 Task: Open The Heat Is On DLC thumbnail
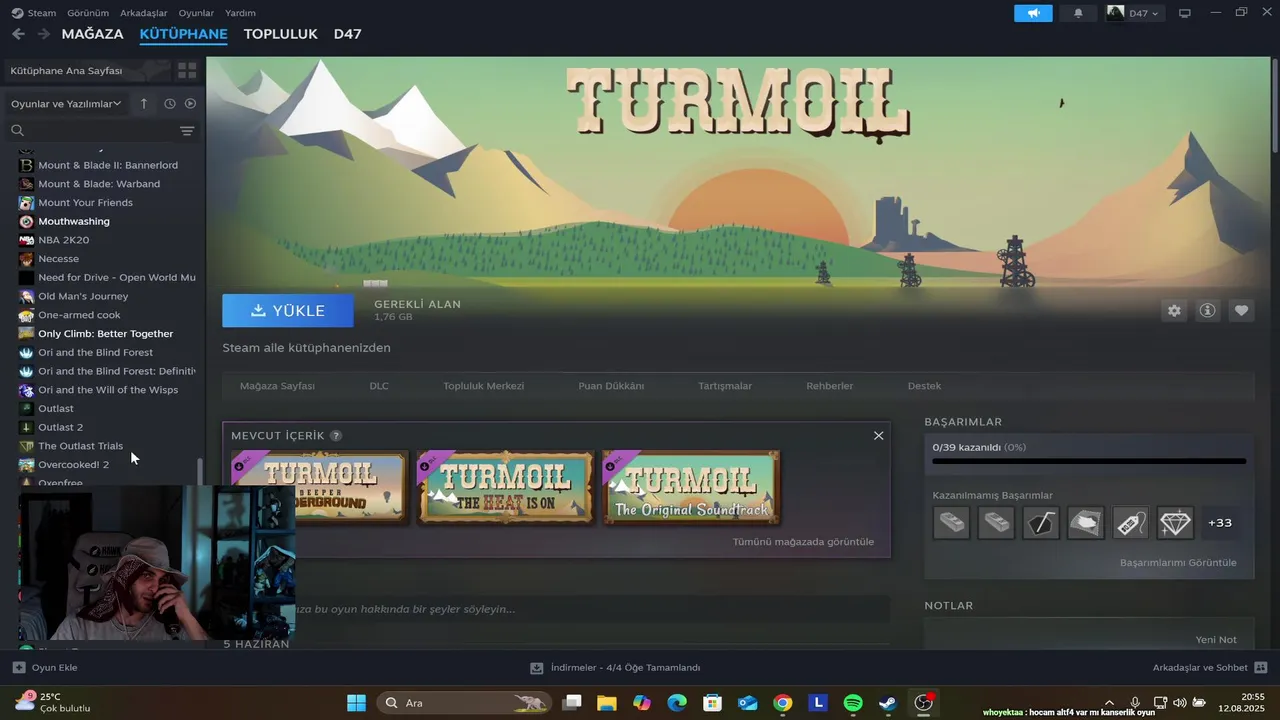506,488
